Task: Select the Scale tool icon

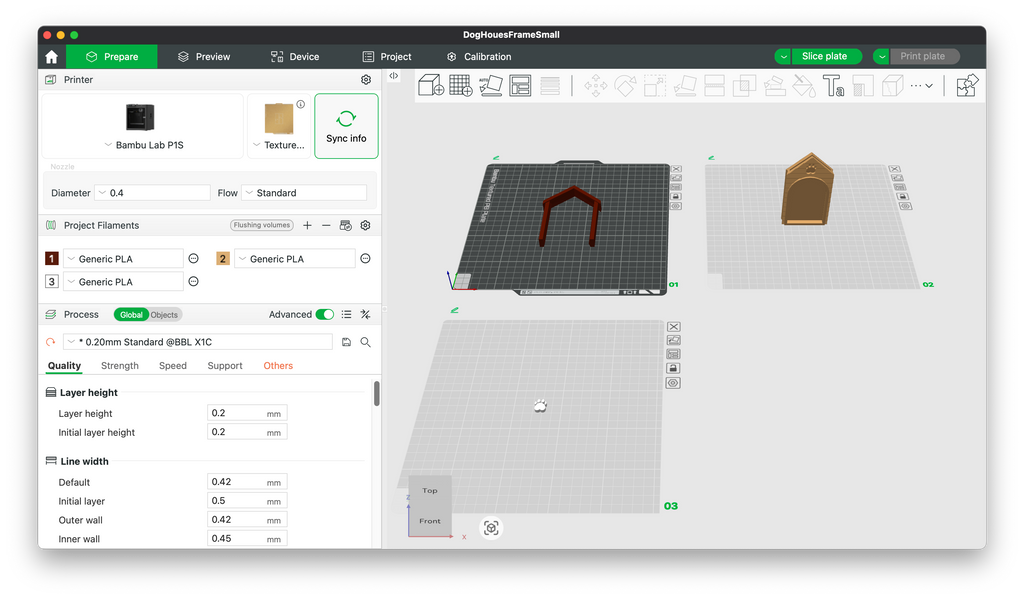Action: tap(654, 86)
